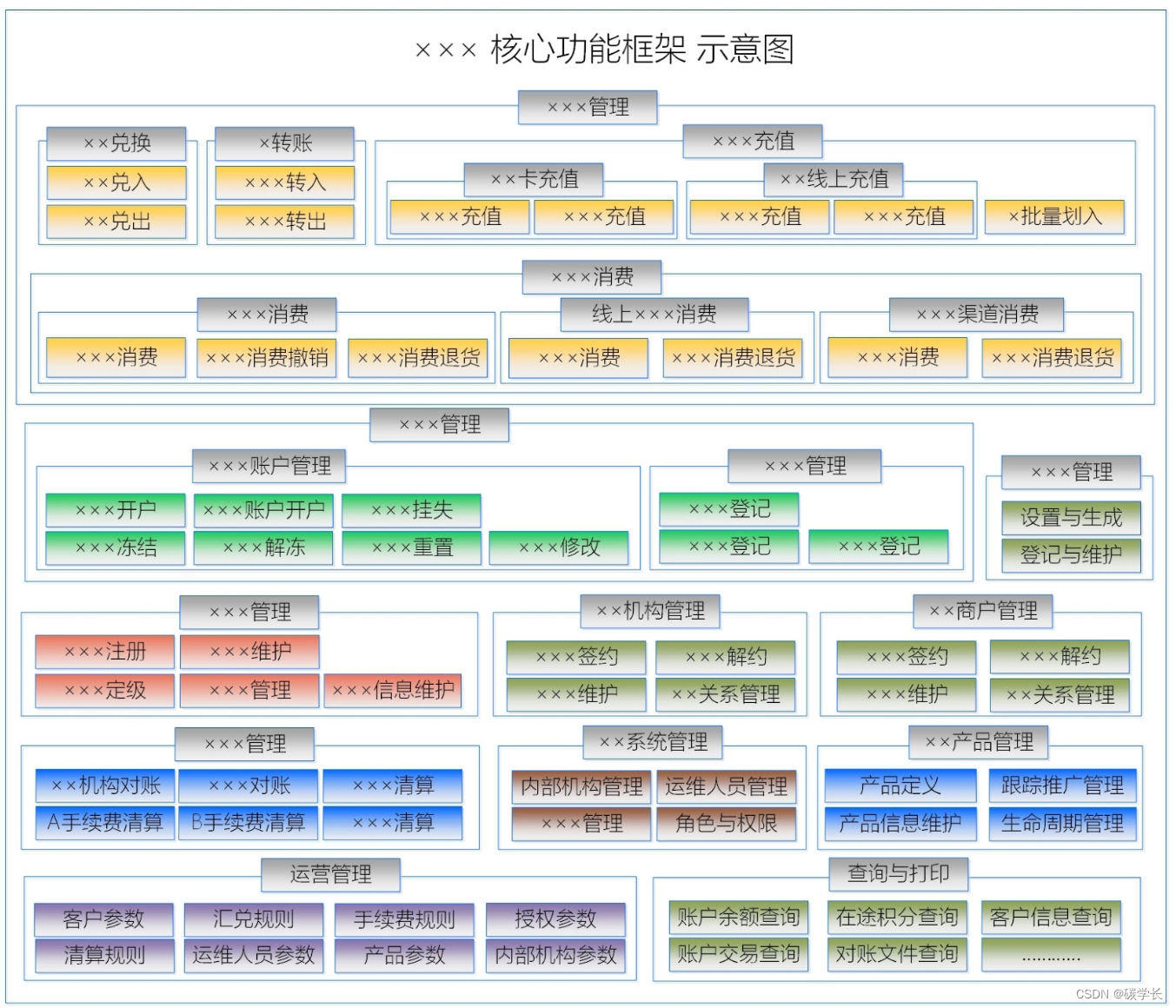
Task: Click the ×××信息维护 box
Action: tap(393, 691)
